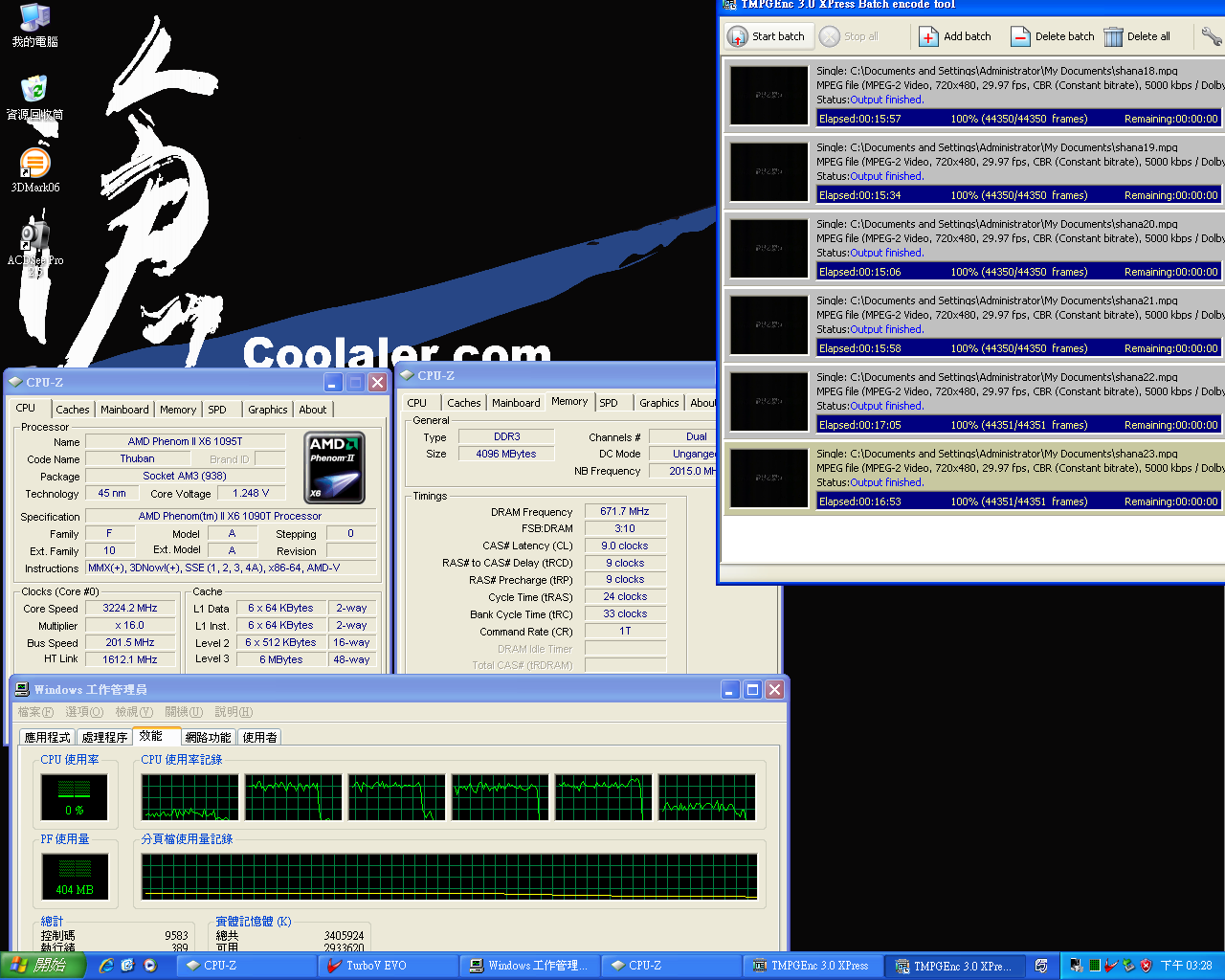
Task: Launch the media player quick launch icon
Action: pos(150,966)
